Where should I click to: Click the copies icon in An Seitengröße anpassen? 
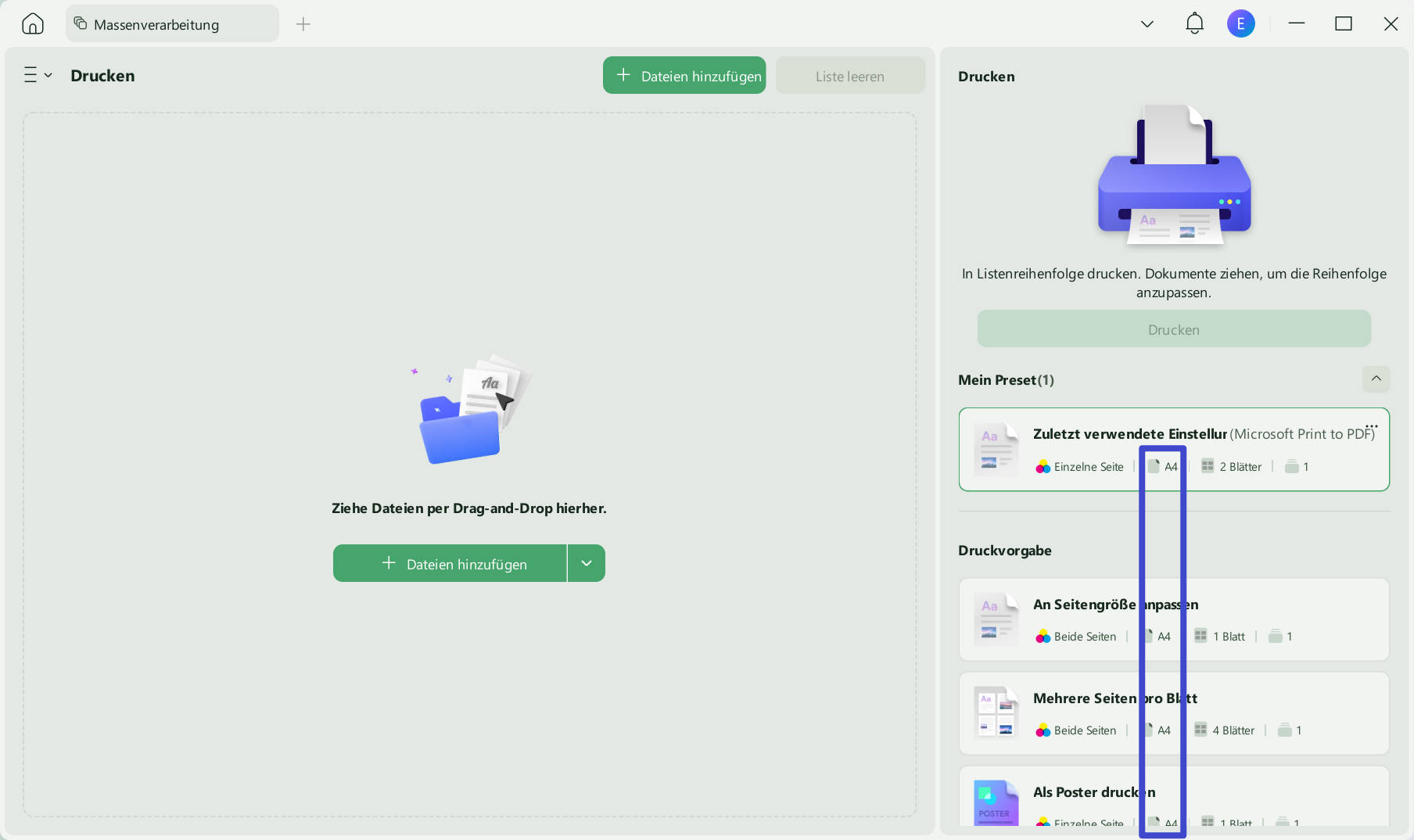(x=1276, y=636)
